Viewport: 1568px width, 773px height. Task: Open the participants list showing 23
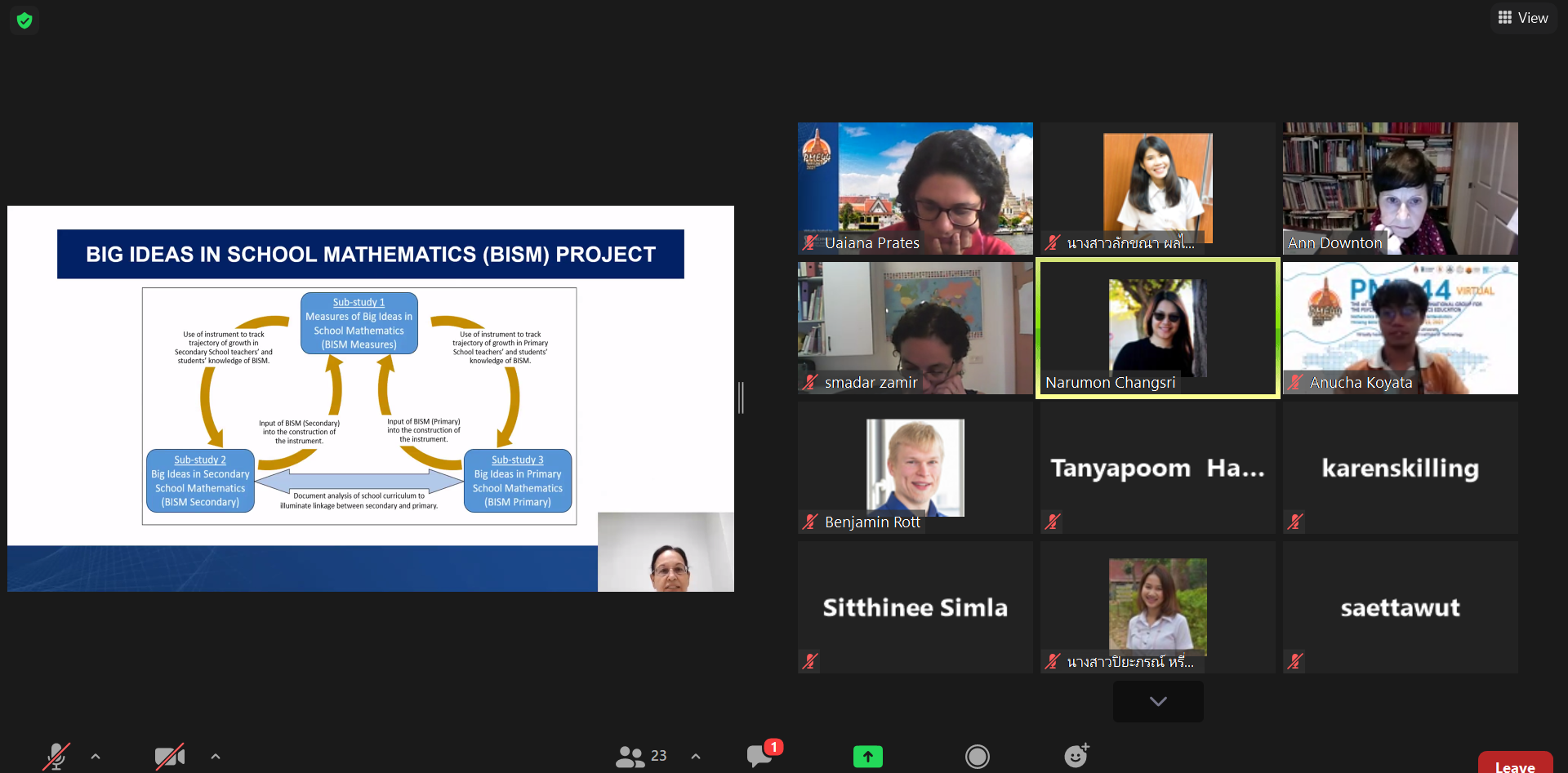(x=641, y=756)
